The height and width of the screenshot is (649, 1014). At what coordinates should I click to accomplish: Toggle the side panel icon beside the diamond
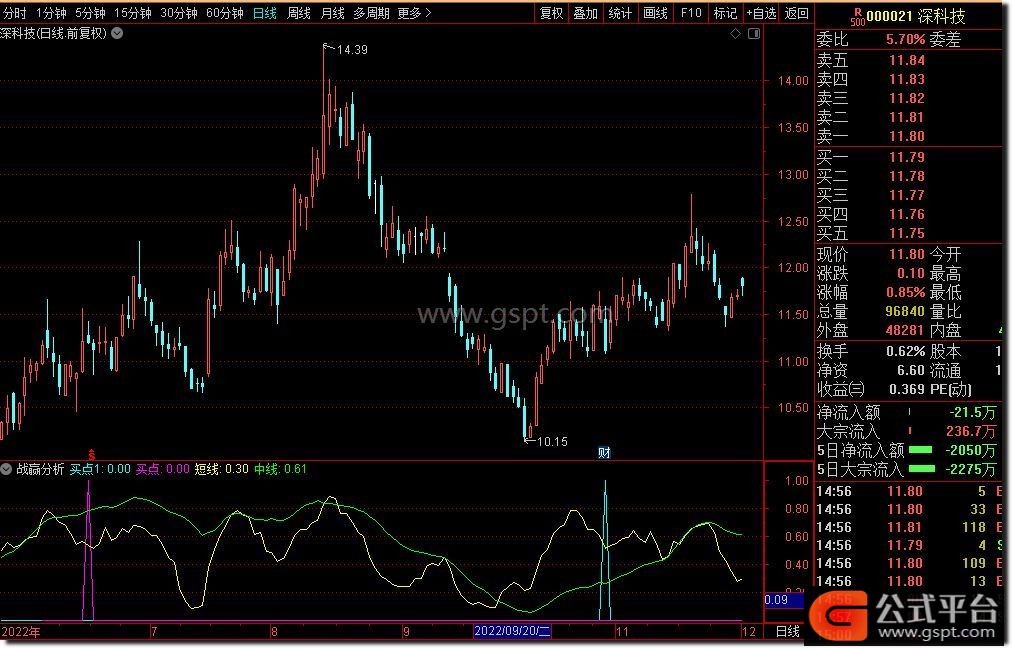[754, 34]
